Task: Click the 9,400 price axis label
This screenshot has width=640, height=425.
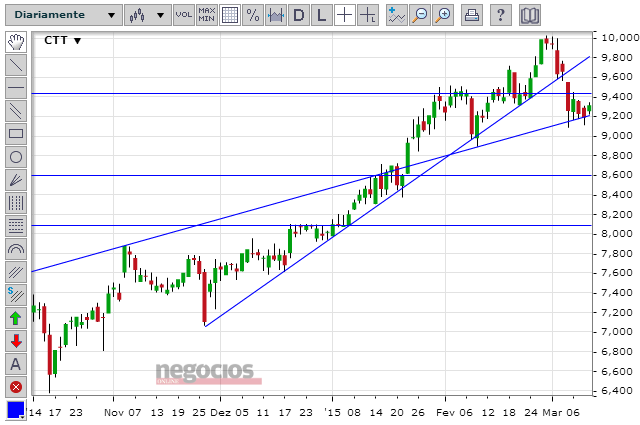Action: [x=617, y=96]
